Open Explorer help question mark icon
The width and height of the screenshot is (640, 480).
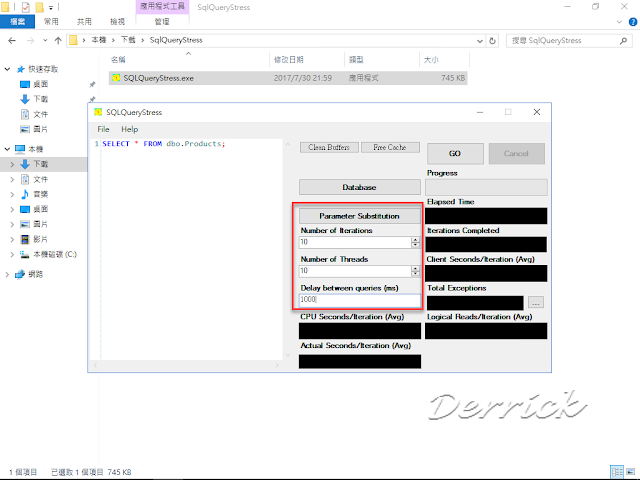point(633,22)
